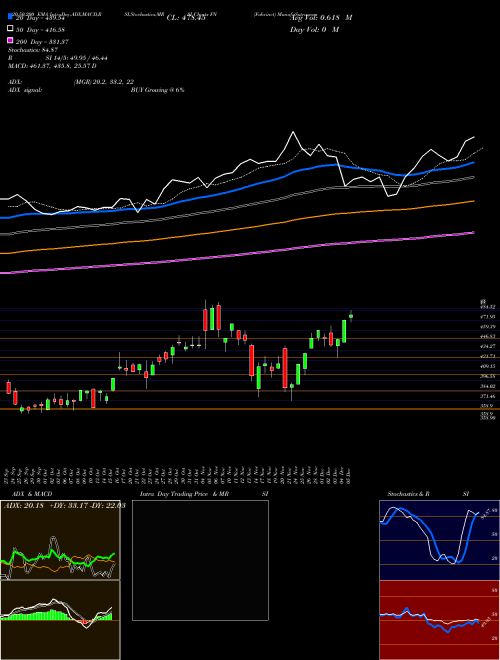Select the '50 Day = 416.58' legend text

point(40,30)
